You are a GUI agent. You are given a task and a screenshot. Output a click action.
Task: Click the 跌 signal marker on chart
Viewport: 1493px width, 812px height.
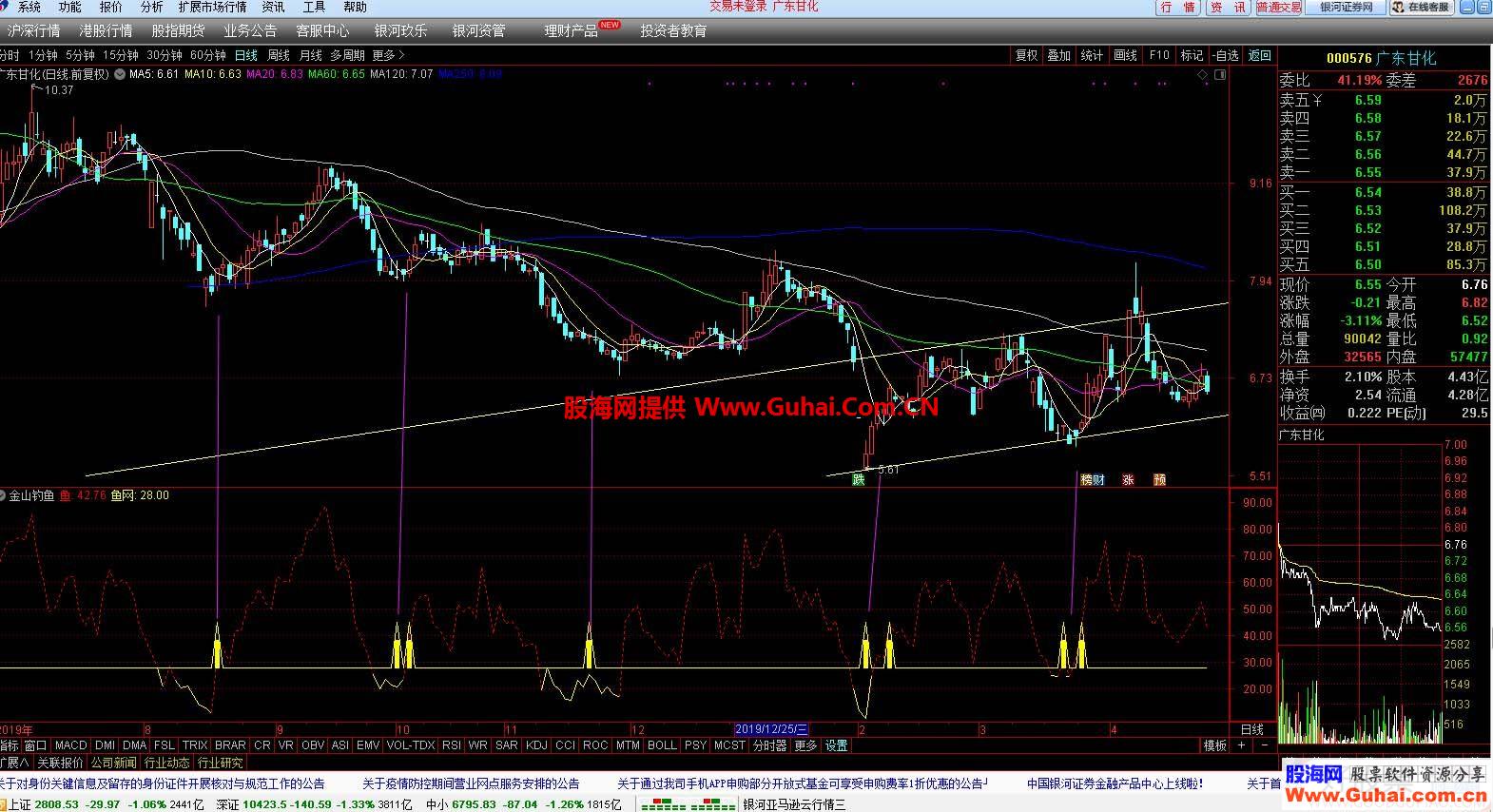[x=859, y=480]
